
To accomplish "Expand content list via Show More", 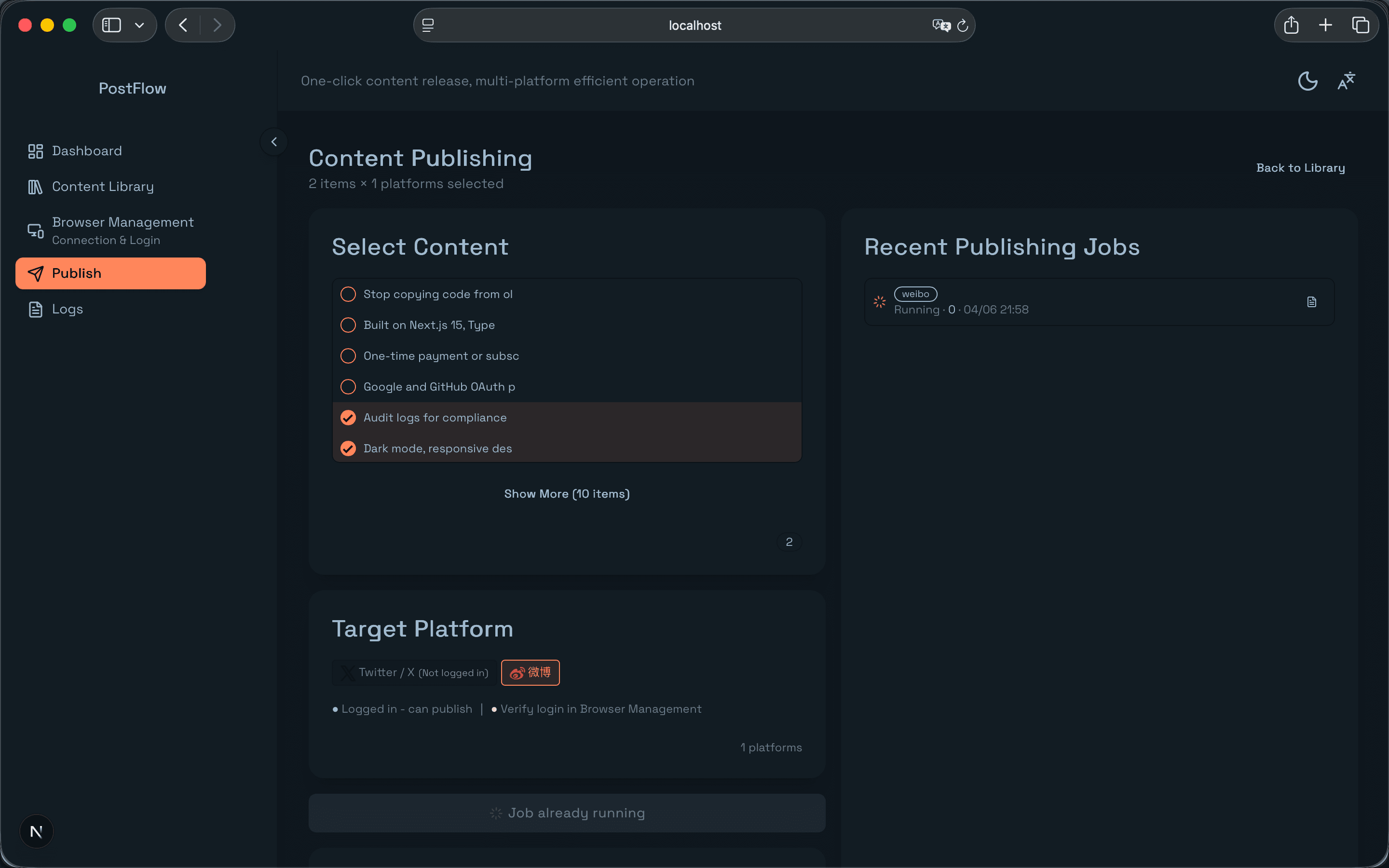I will click(x=567, y=493).
